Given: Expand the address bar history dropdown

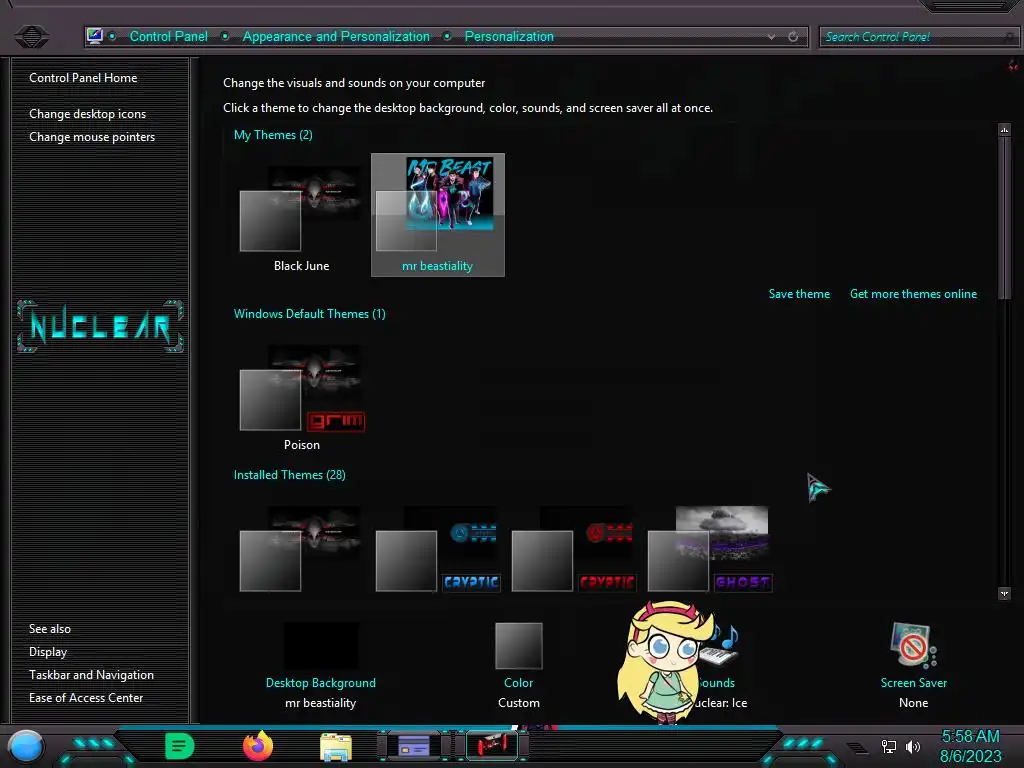Looking at the screenshot, I should click(x=771, y=37).
